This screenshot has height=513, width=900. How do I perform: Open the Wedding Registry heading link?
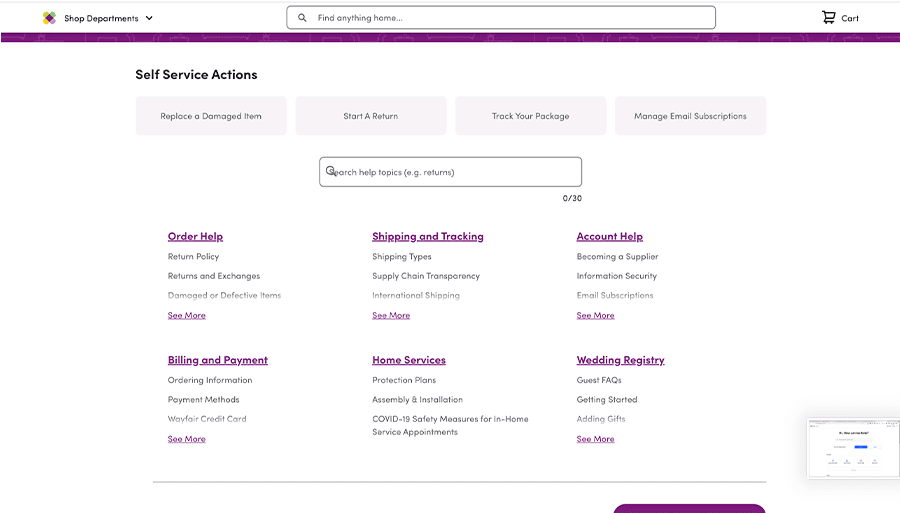point(620,360)
